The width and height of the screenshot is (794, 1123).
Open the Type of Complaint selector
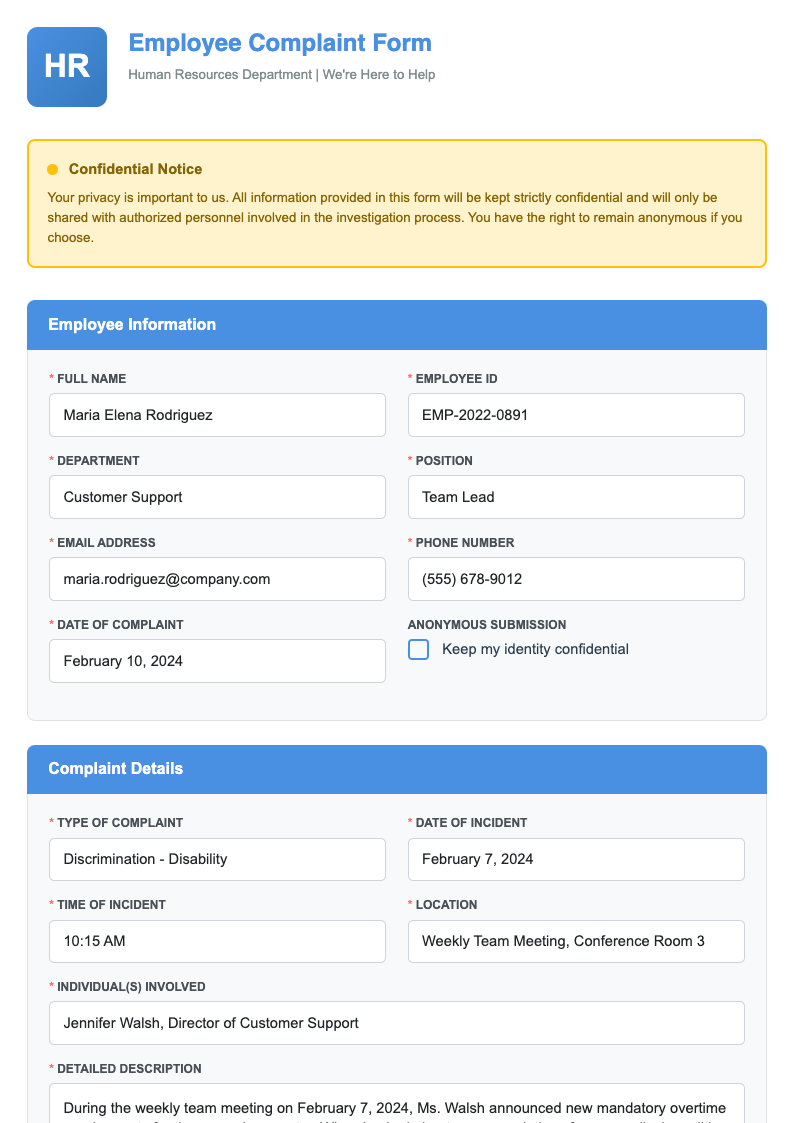point(217,859)
